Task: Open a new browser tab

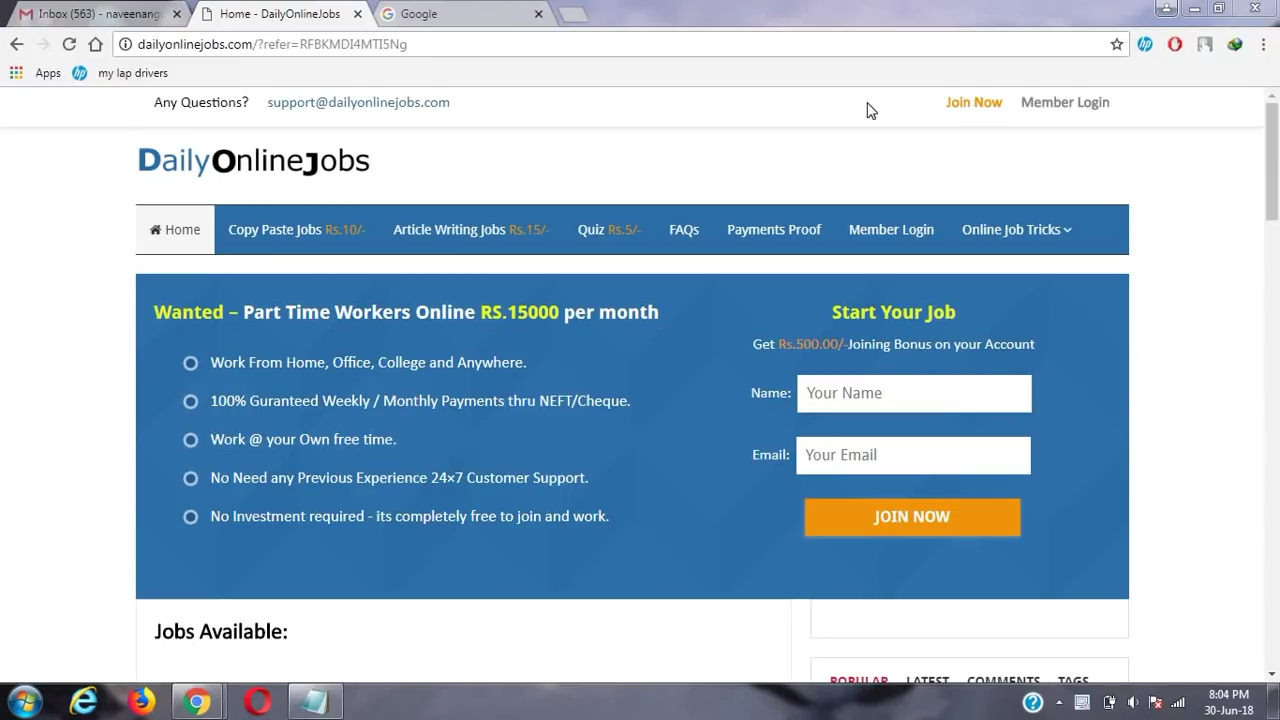Action: tap(573, 14)
